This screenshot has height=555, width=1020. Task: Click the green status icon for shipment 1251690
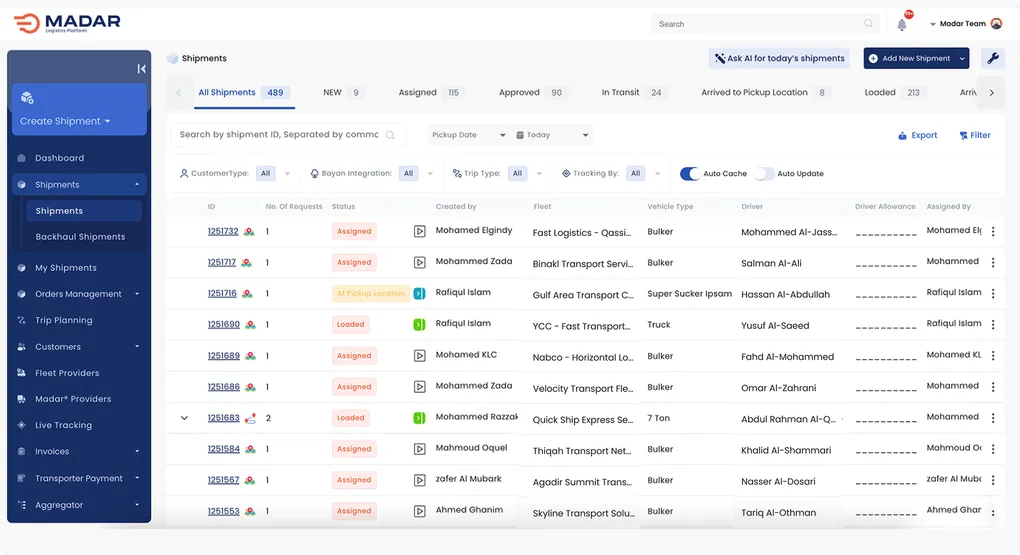(420, 325)
